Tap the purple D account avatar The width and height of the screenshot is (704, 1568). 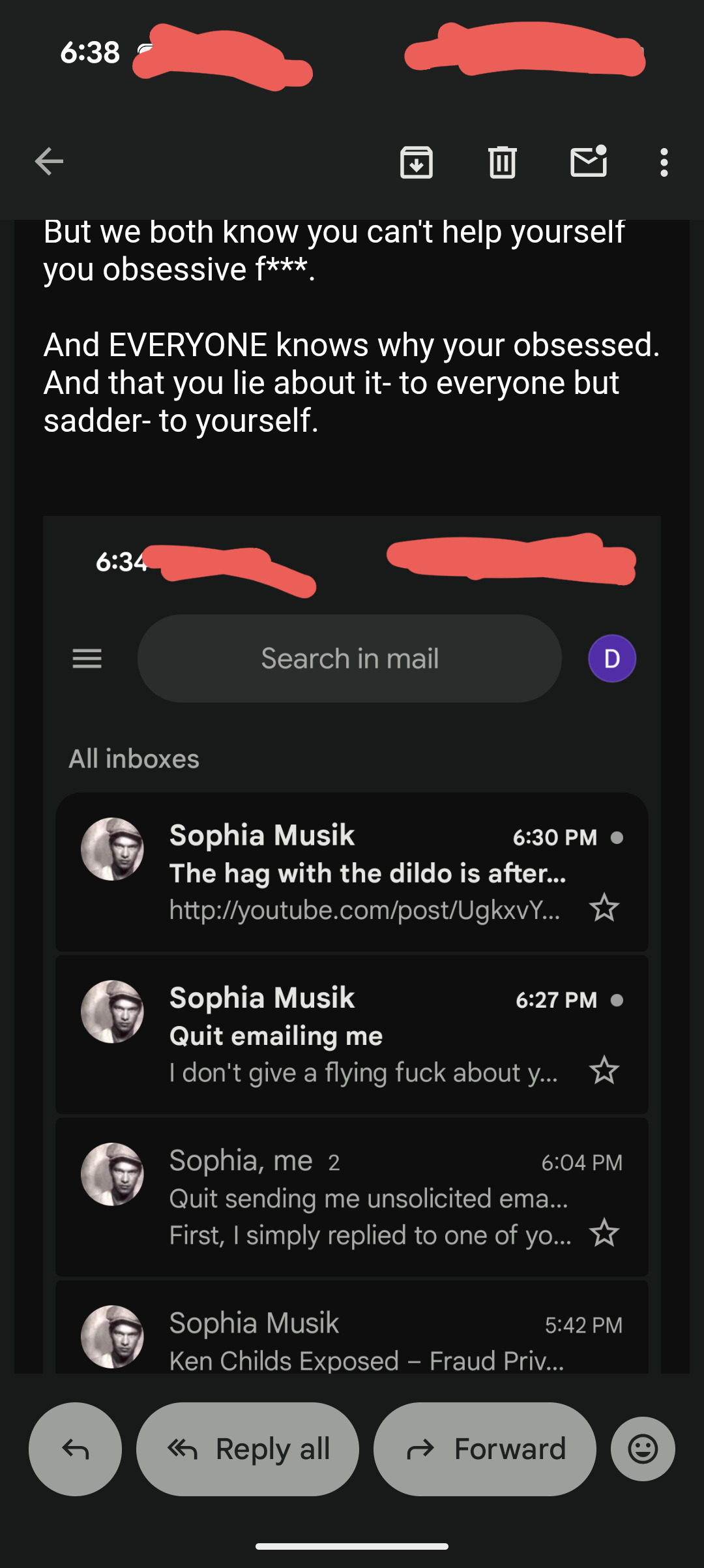[x=612, y=659]
